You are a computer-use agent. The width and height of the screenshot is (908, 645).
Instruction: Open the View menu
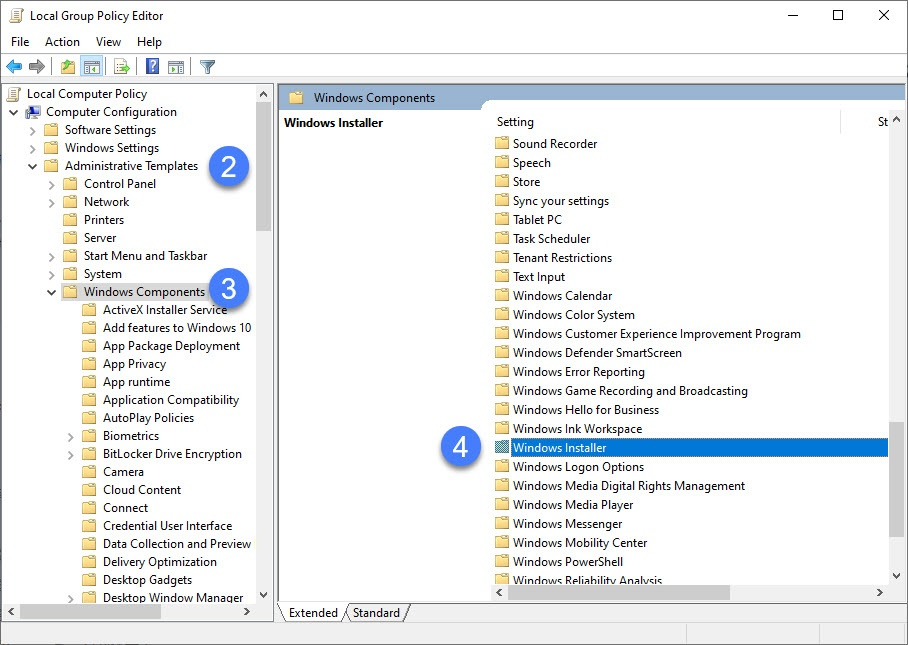[x=108, y=42]
